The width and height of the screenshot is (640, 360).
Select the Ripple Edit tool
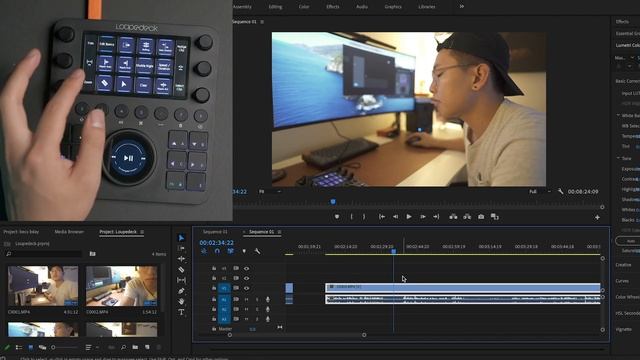pos(182,259)
